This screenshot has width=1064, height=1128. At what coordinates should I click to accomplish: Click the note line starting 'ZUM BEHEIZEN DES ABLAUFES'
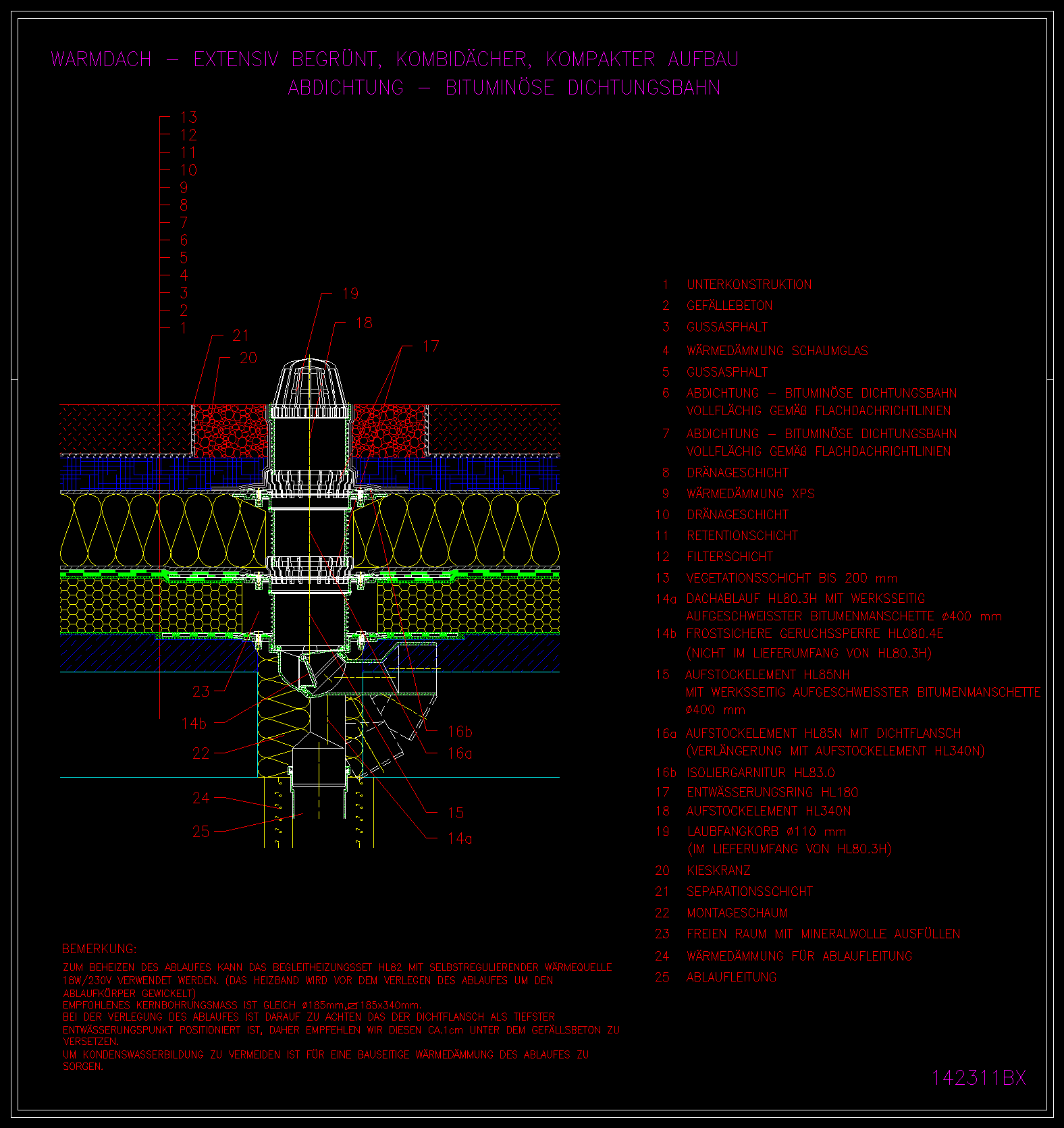tap(338, 967)
